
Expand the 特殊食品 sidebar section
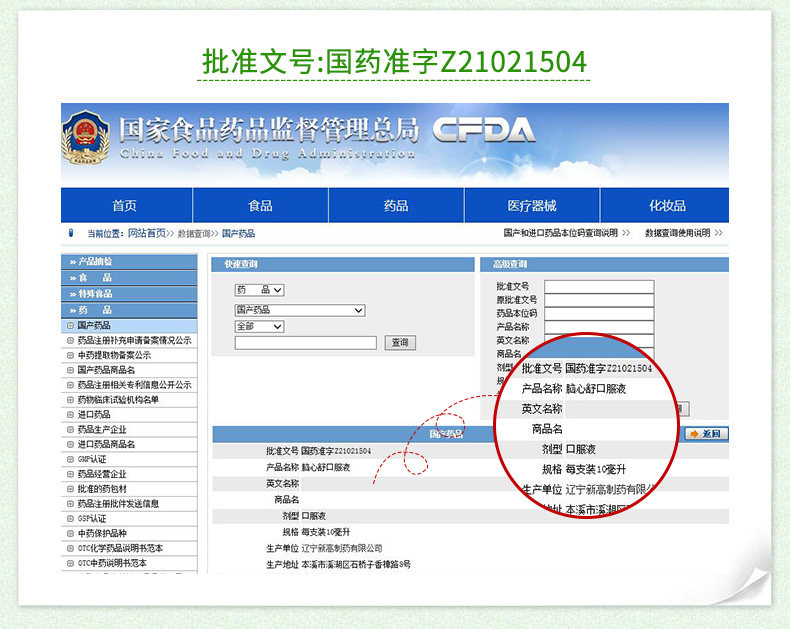pyautogui.click(x=129, y=294)
